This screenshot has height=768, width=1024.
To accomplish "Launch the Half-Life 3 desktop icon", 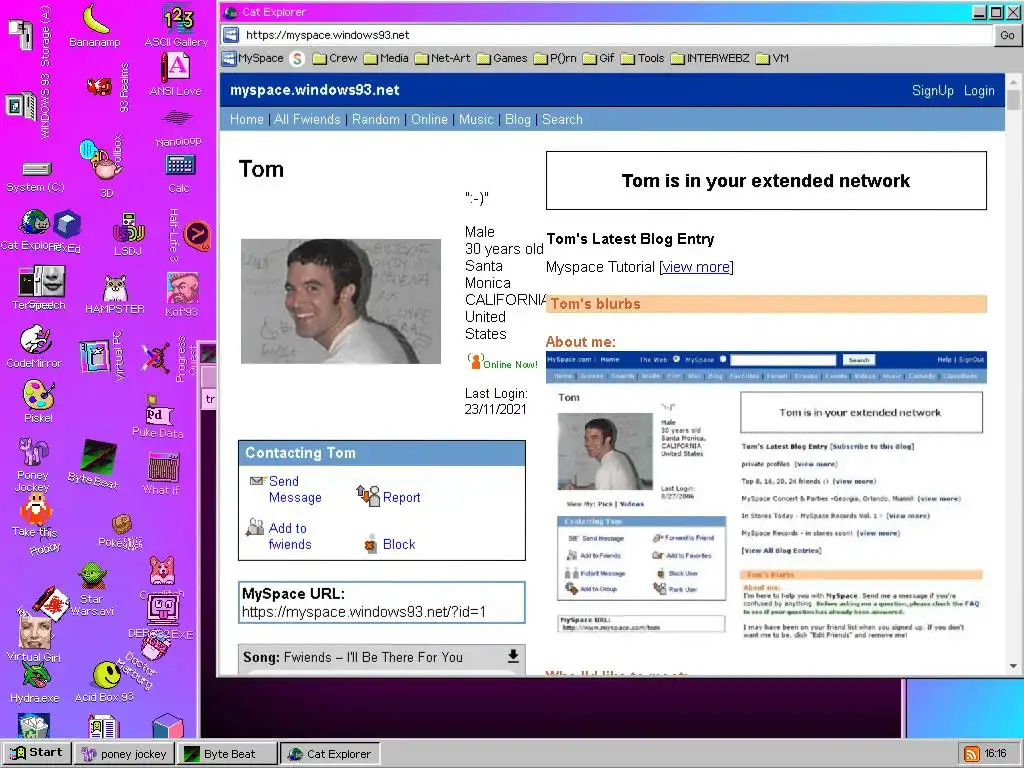I will point(189,234).
